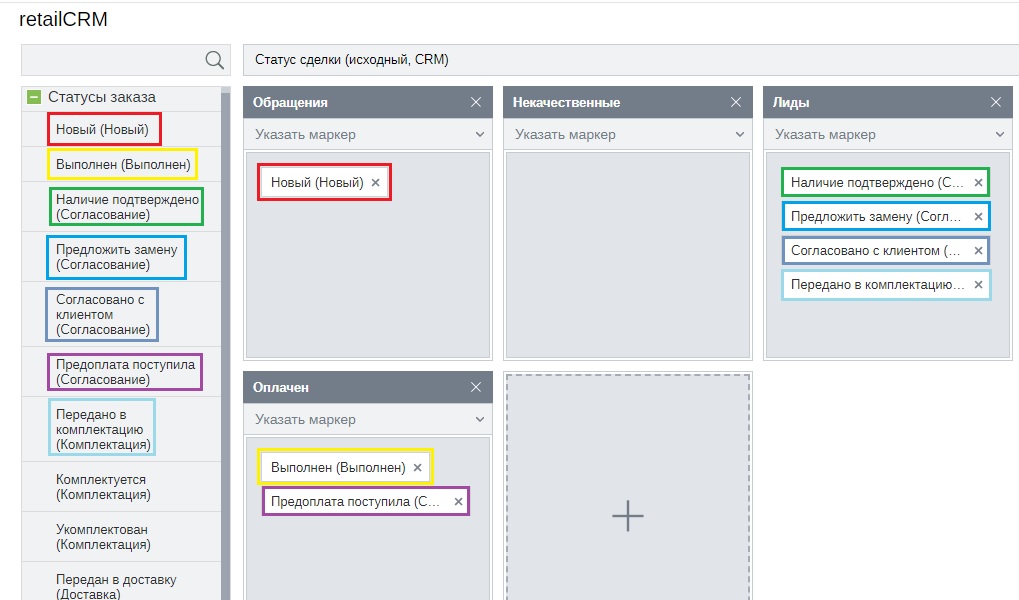
Task: Remove "Передано в комплектацию" marker from Лиды
Action: pyautogui.click(x=978, y=285)
